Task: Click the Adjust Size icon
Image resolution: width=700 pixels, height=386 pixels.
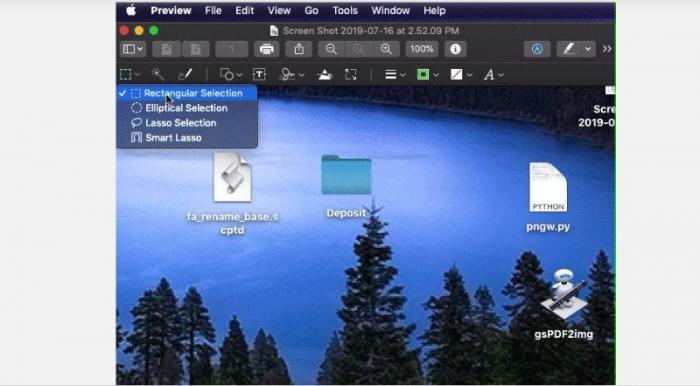Action: [351, 75]
